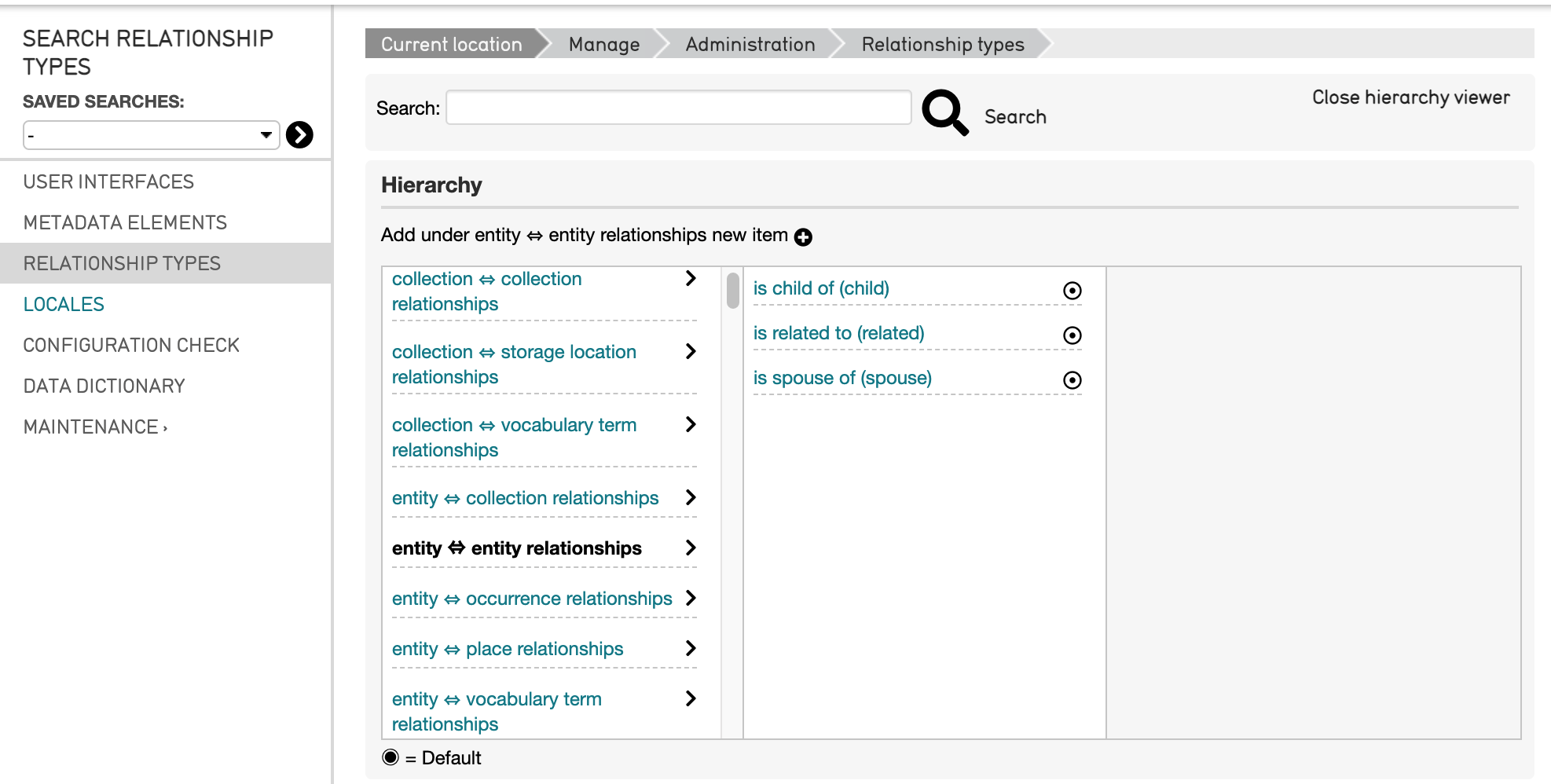Expand entity ⇔ vocabulary term relationships chevron

(x=691, y=699)
